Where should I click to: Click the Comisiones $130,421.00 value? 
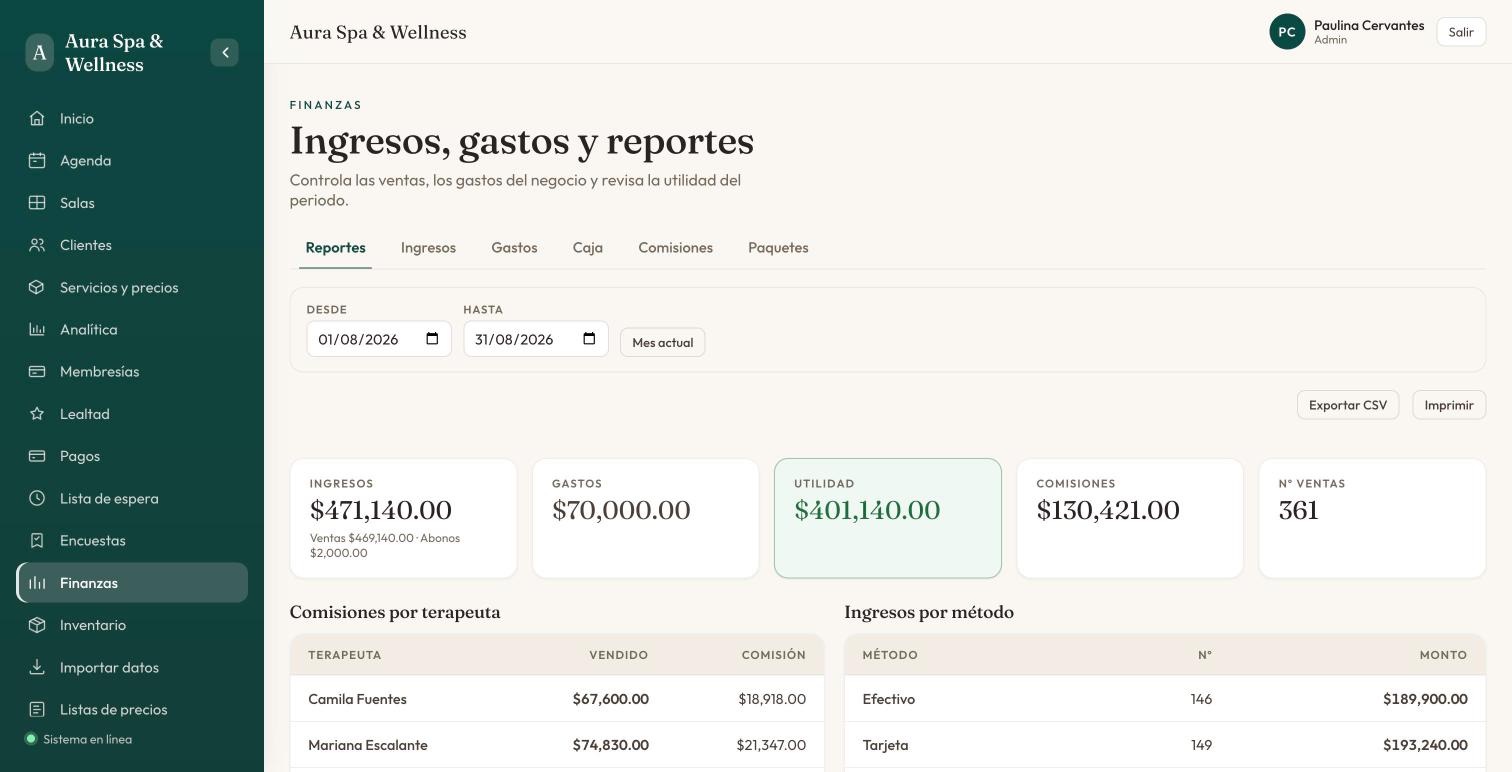point(1108,510)
